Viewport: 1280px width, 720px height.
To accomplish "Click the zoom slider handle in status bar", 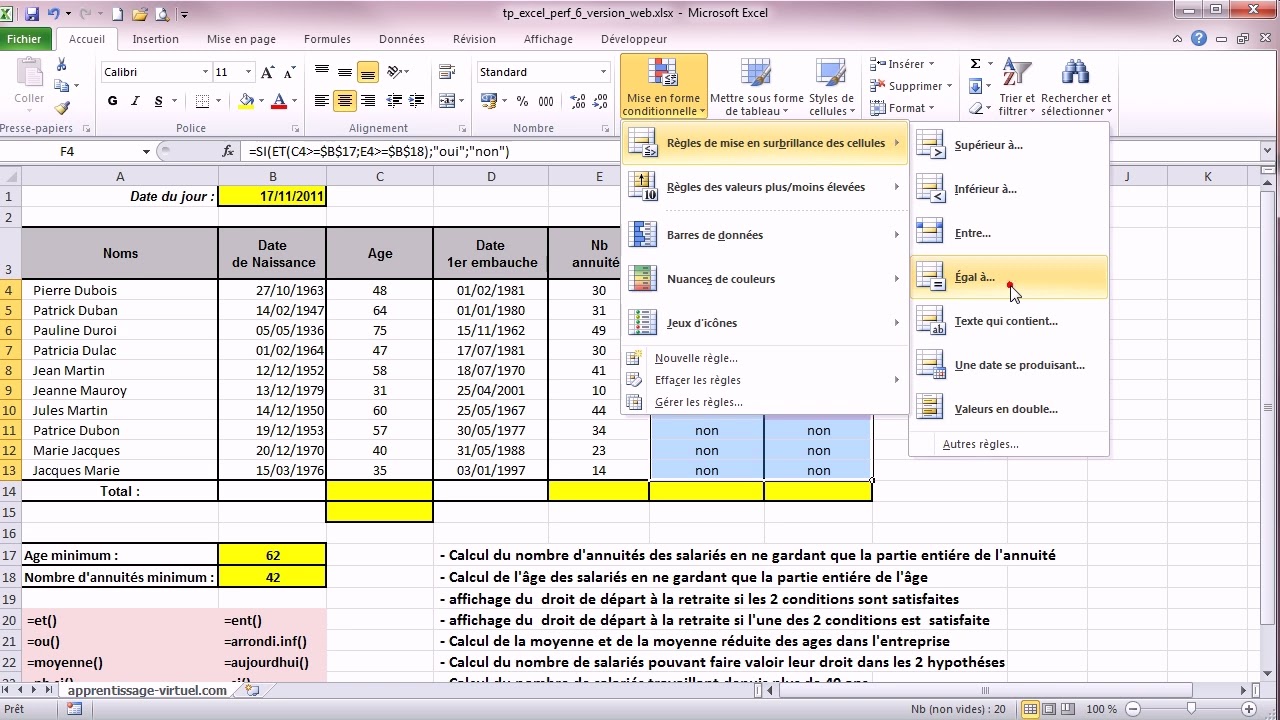I will pyautogui.click(x=1189, y=709).
